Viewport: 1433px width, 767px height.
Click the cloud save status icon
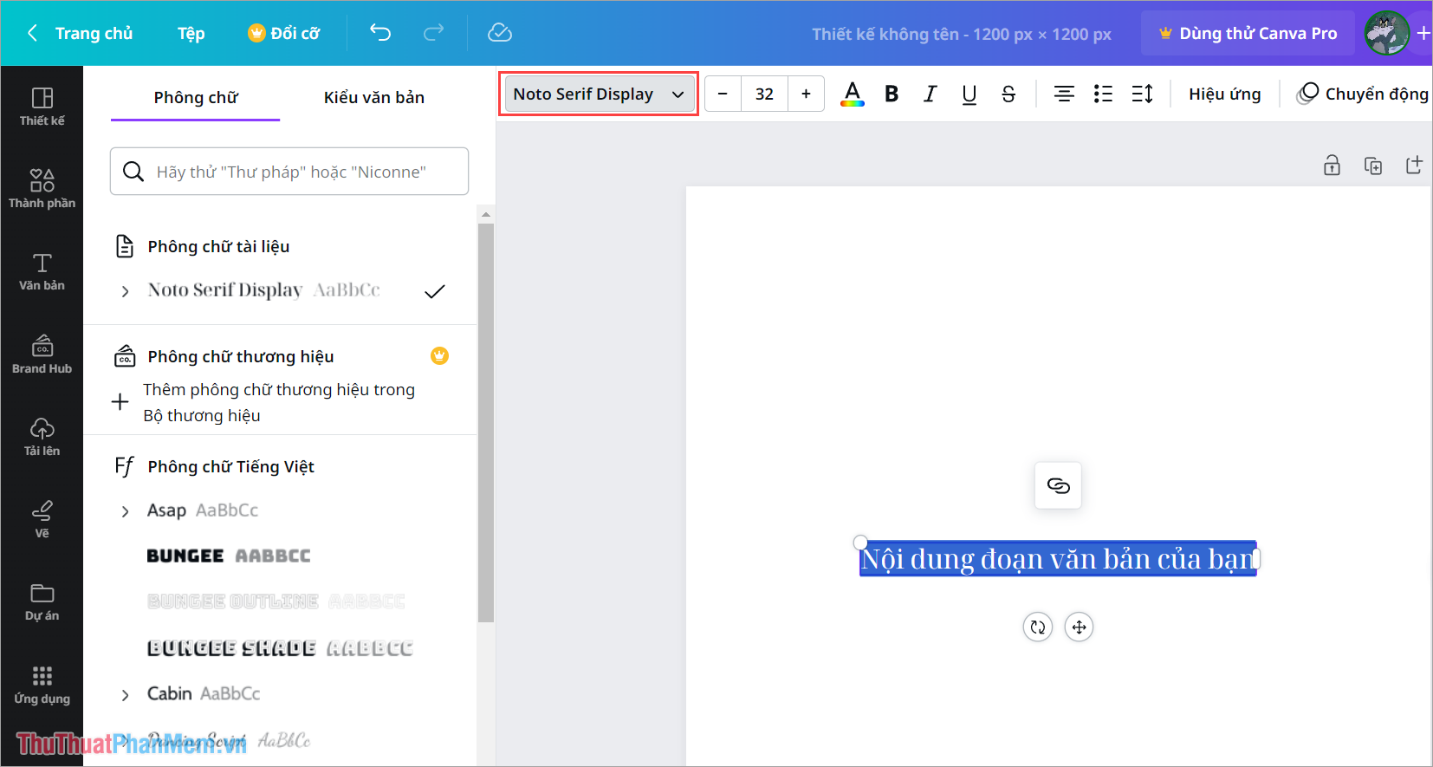pyautogui.click(x=499, y=33)
